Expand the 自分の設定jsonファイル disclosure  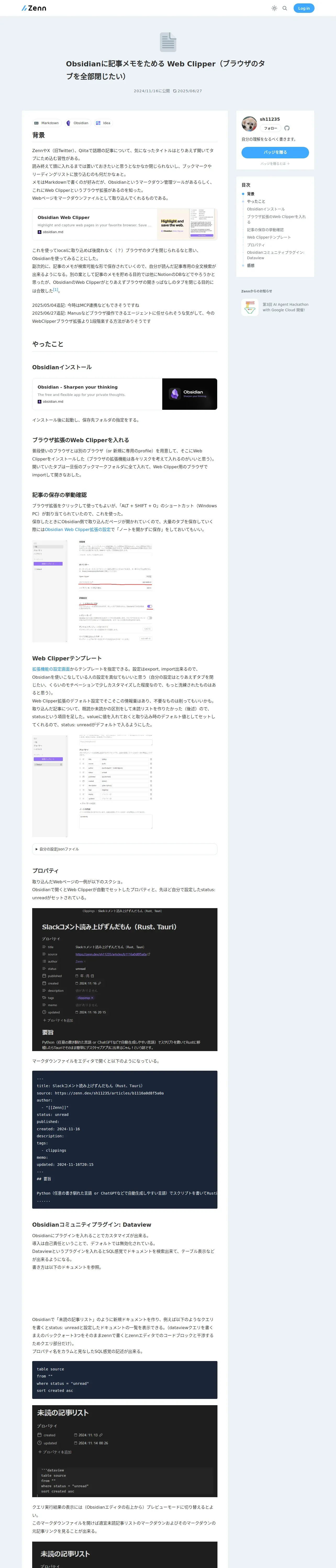tap(124, 849)
